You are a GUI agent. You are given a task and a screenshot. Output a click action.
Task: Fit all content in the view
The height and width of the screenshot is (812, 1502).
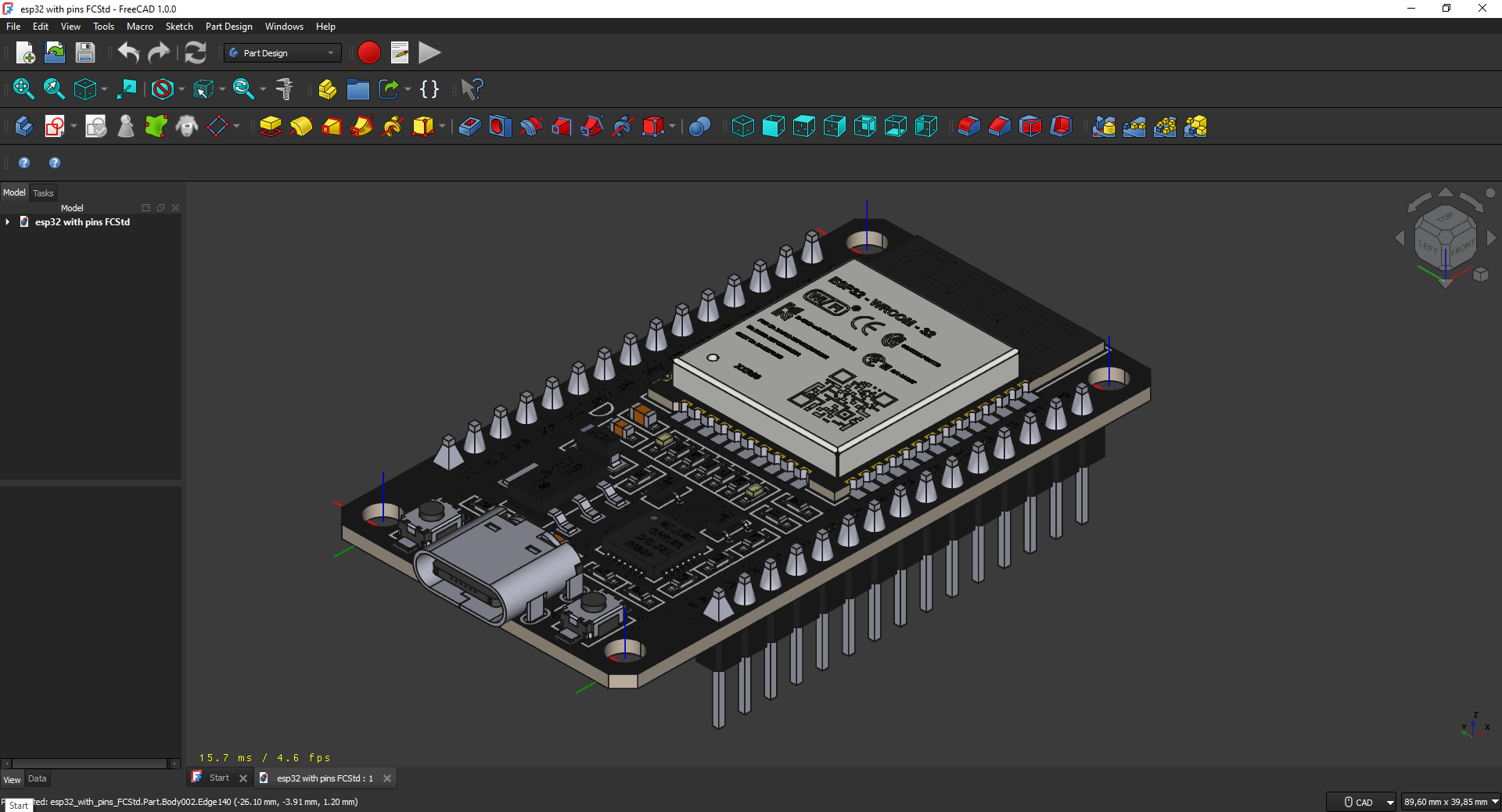(23, 89)
